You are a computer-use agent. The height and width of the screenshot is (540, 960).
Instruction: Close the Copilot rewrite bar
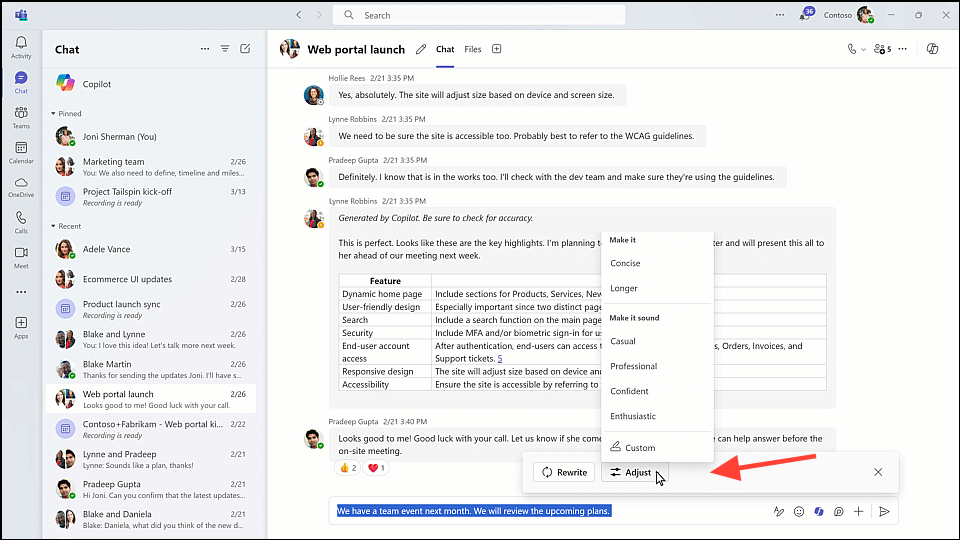878,472
